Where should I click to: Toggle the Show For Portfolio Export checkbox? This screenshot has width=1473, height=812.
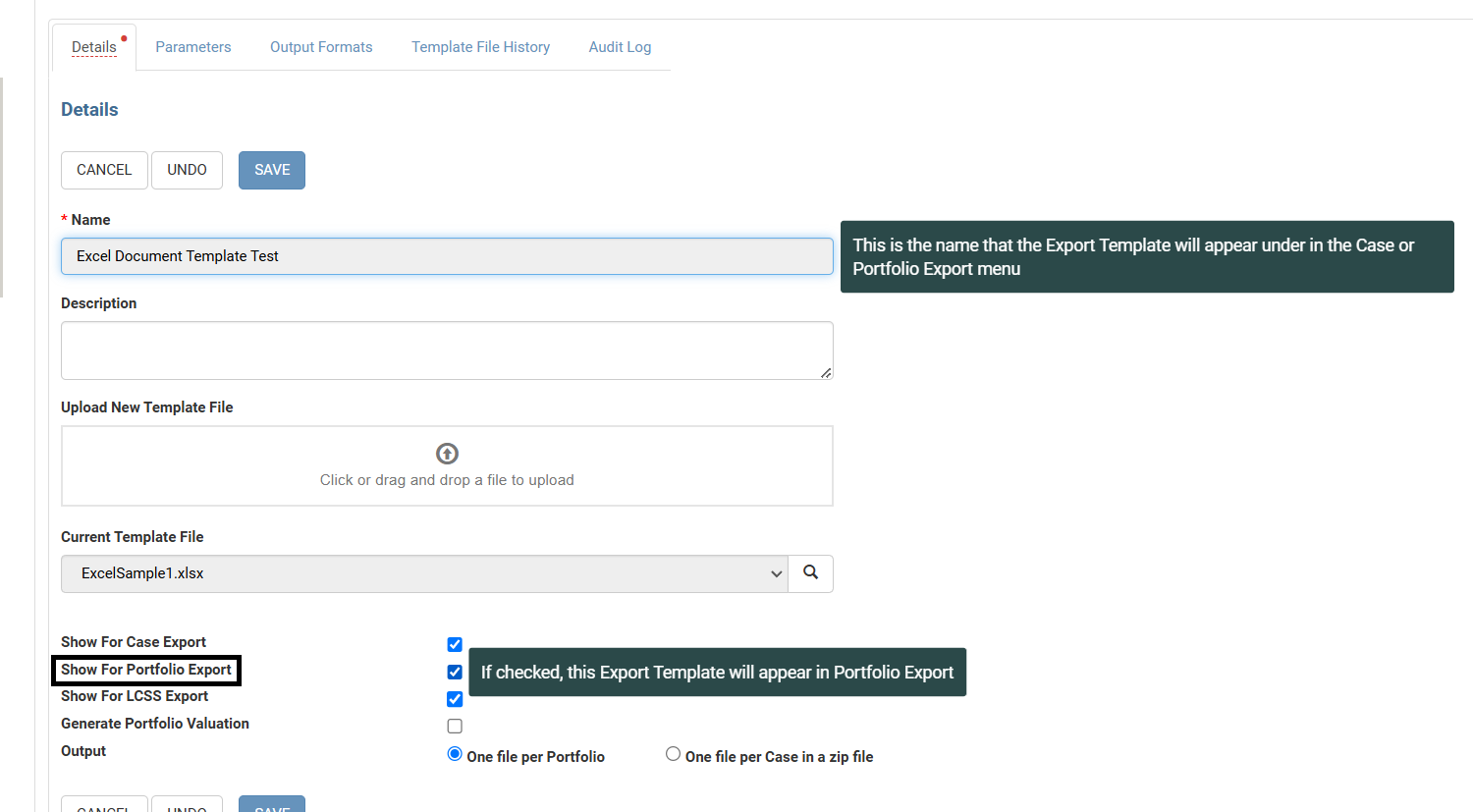455,673
